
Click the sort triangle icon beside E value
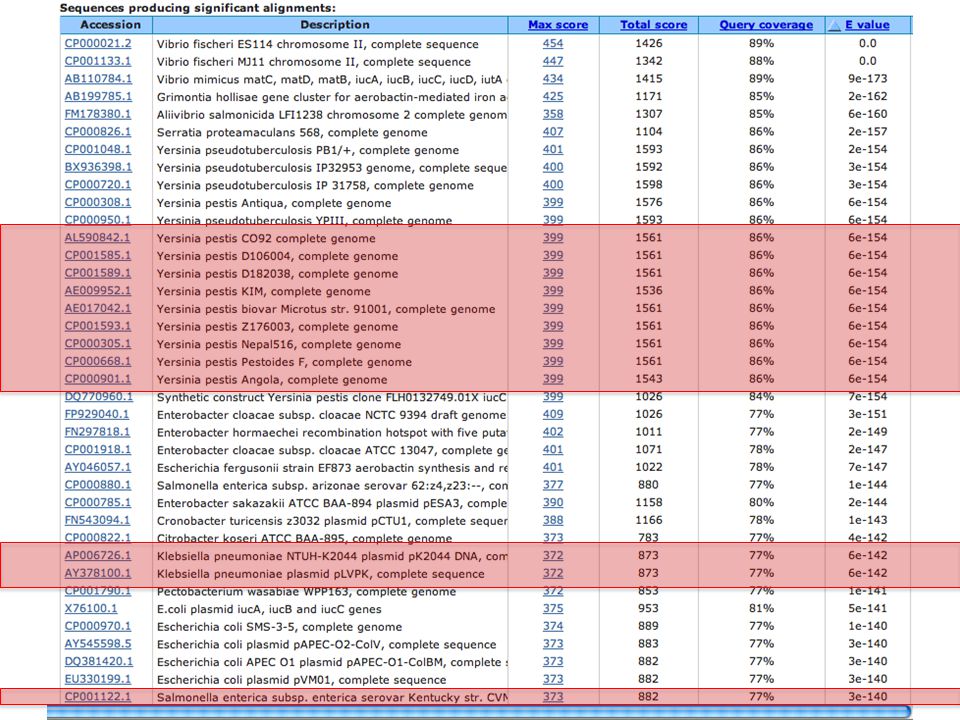[x=834, y=25]
